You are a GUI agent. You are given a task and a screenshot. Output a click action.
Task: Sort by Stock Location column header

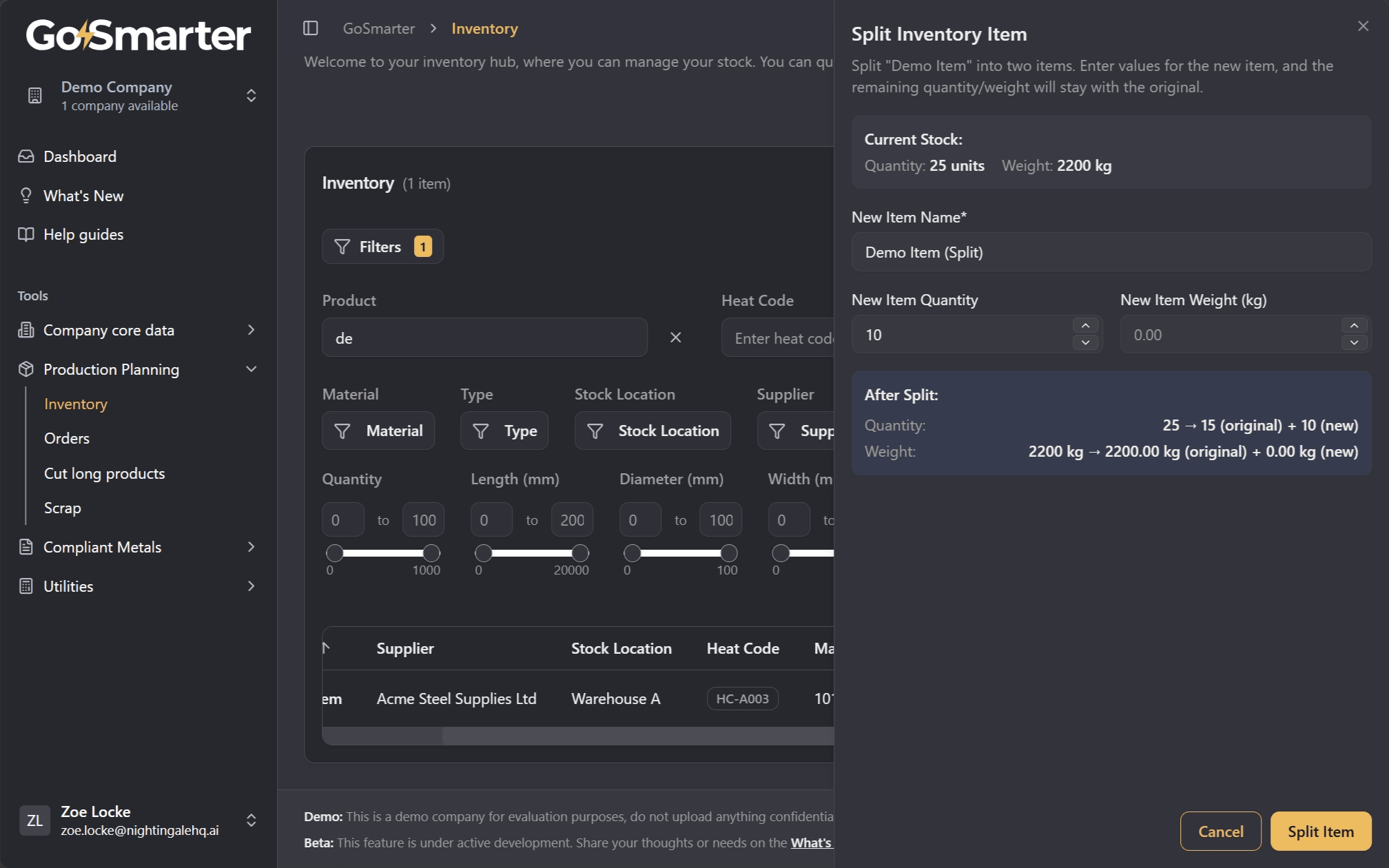click(621, 648)
